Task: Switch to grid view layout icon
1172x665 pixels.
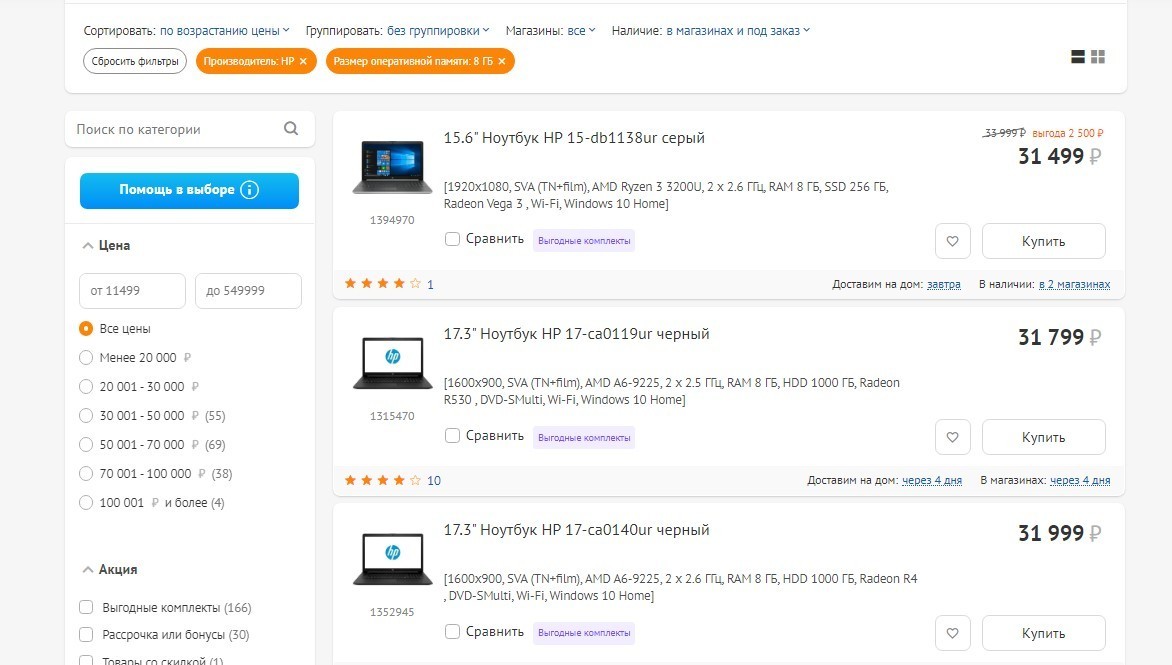Action: tap(1097, 57)
